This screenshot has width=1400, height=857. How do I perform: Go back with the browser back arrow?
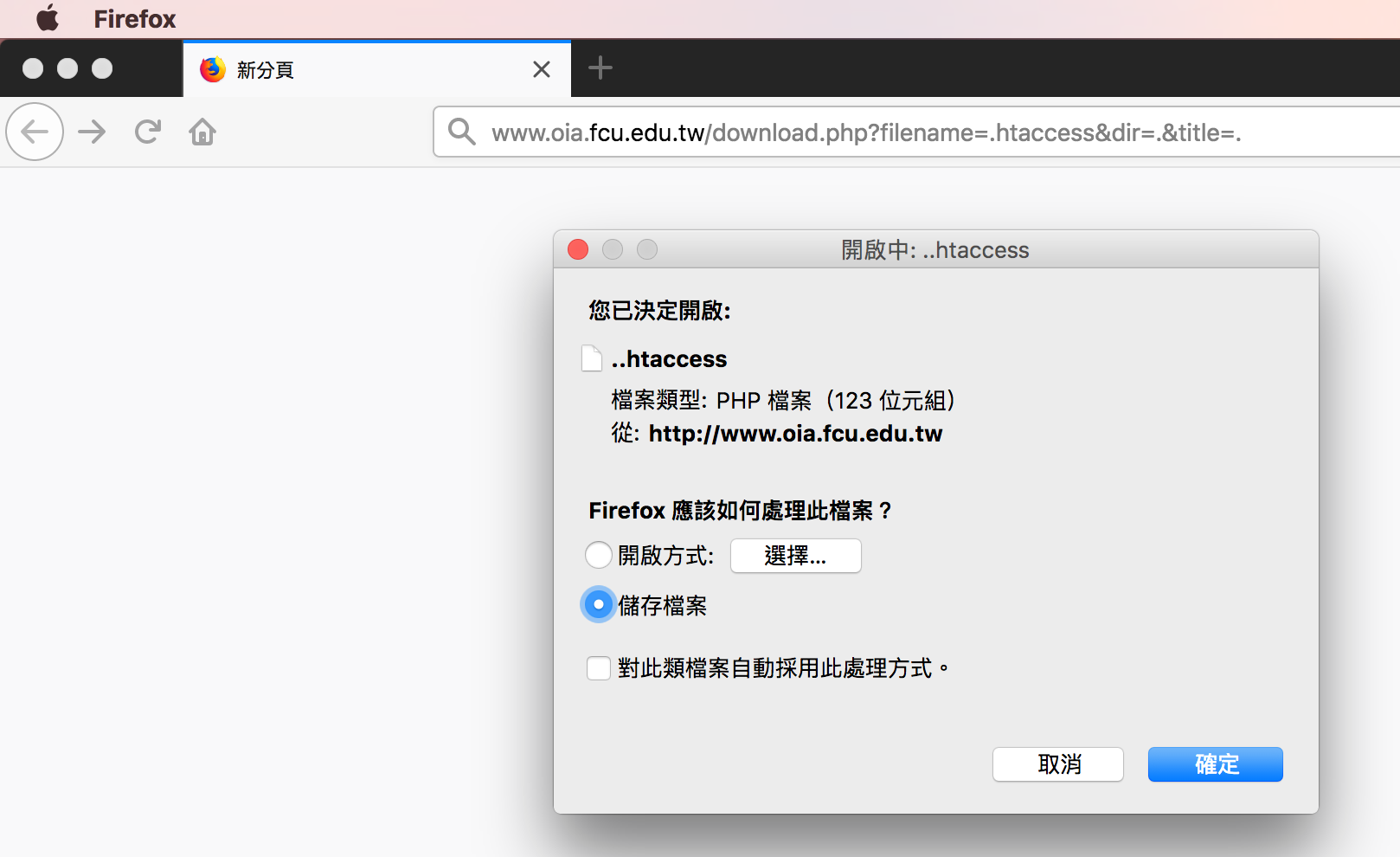point(35,132)
